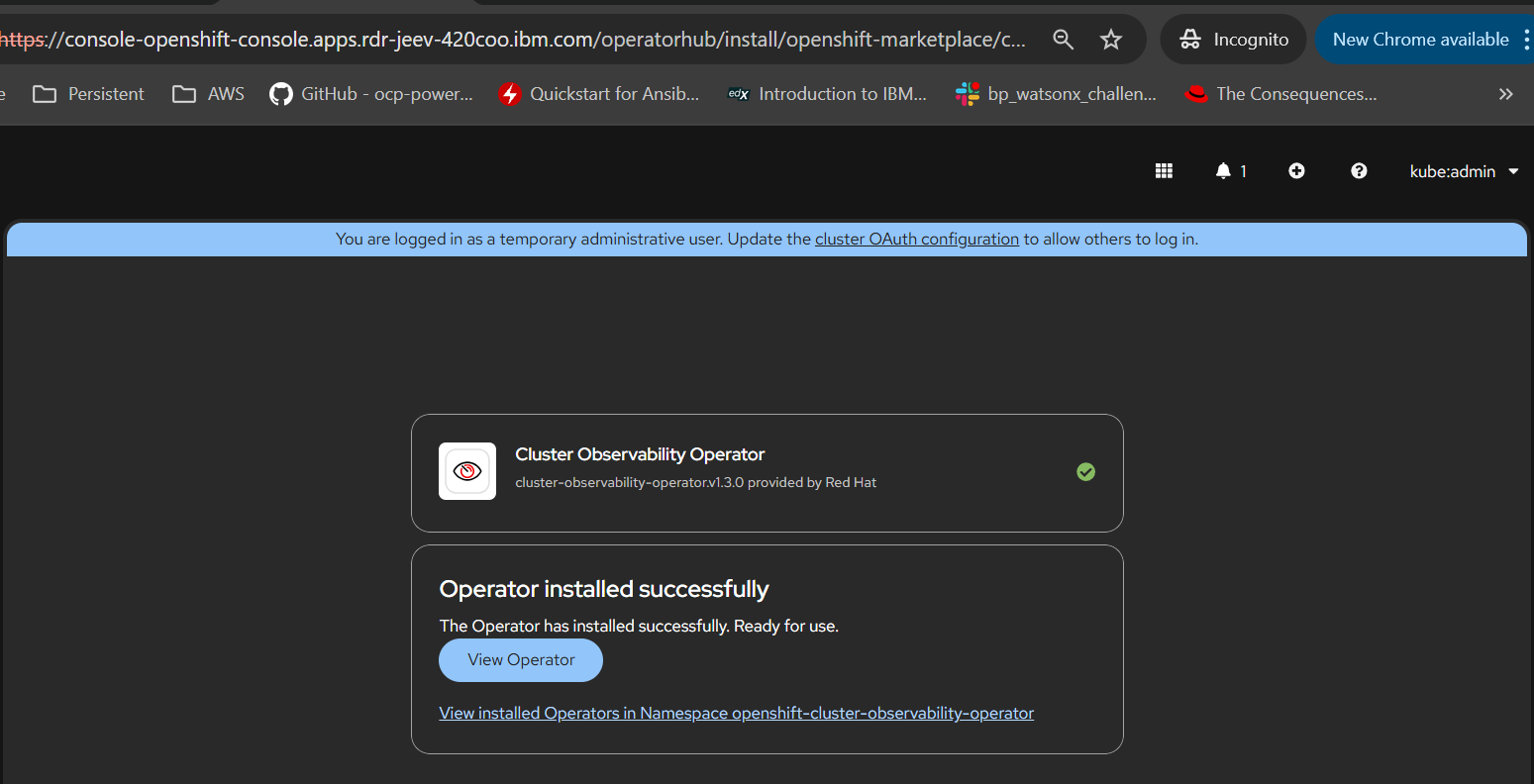Open the help question mark menu
1534x784 pixels.
point(1359,171)
